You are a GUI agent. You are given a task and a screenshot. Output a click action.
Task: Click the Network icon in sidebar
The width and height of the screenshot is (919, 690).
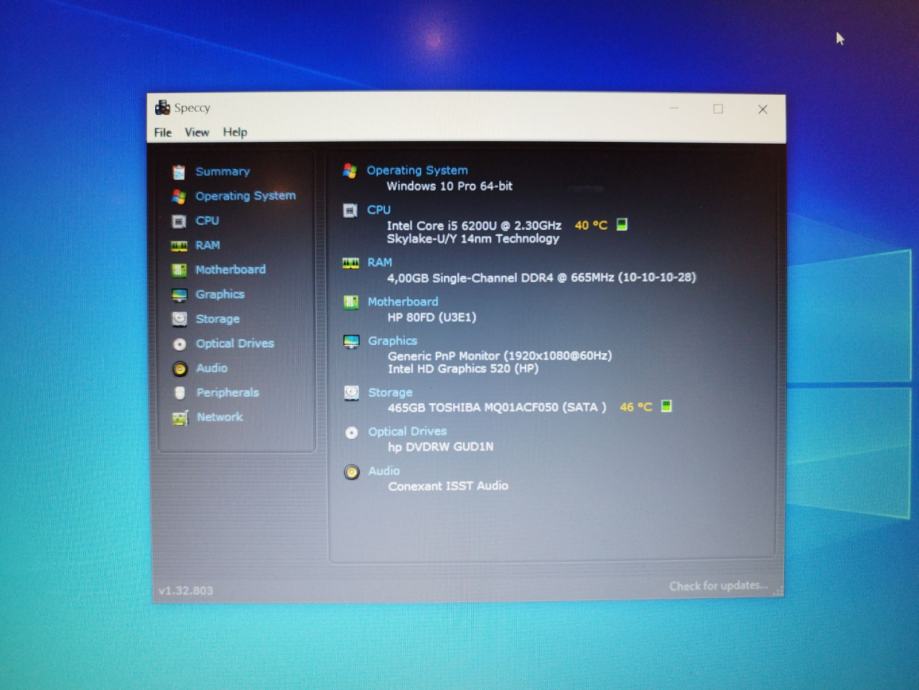(180, 417)
